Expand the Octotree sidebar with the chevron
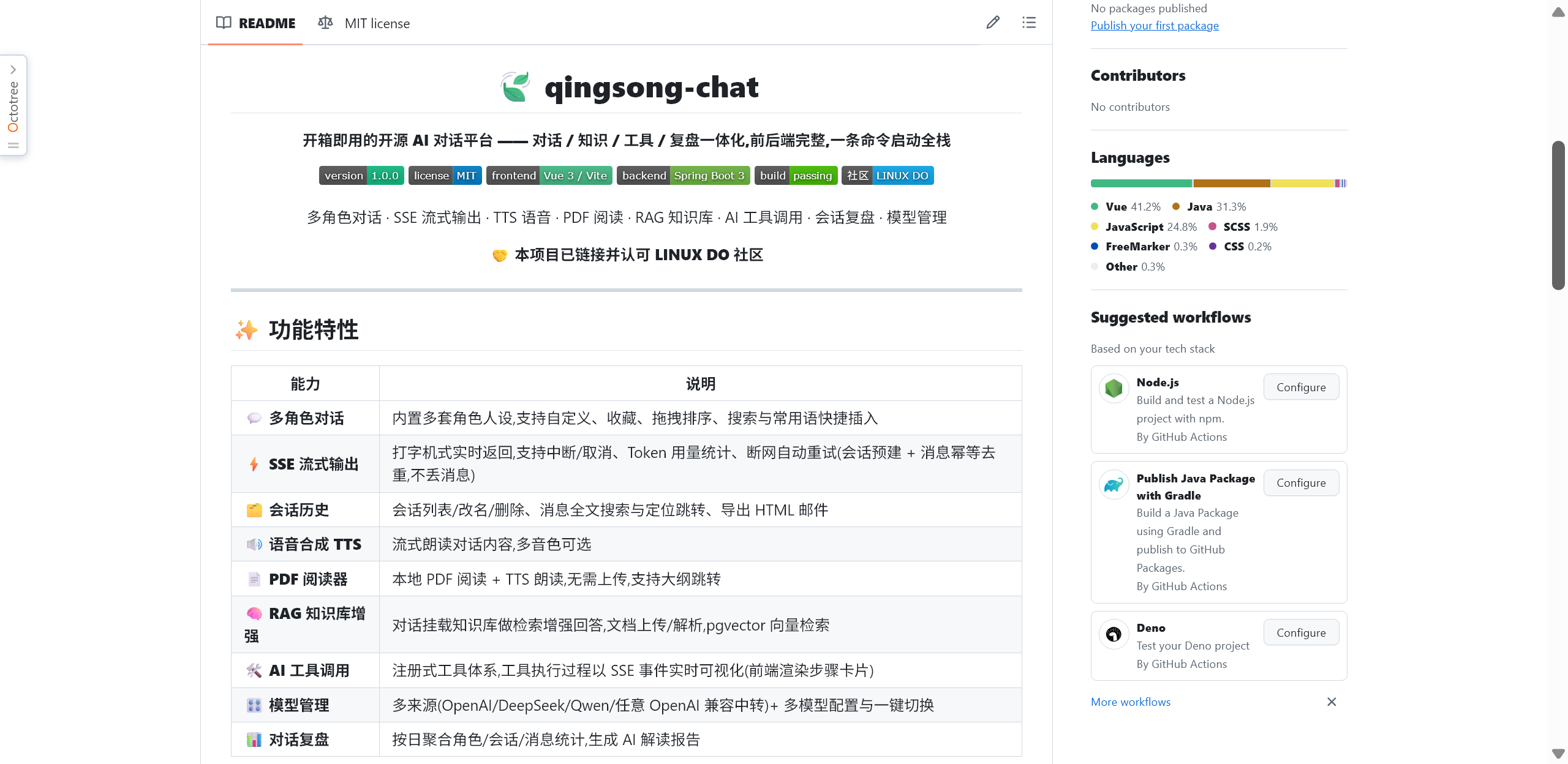Image resolution: width=1568 pixels, height=764 pixels. [13, 70]
